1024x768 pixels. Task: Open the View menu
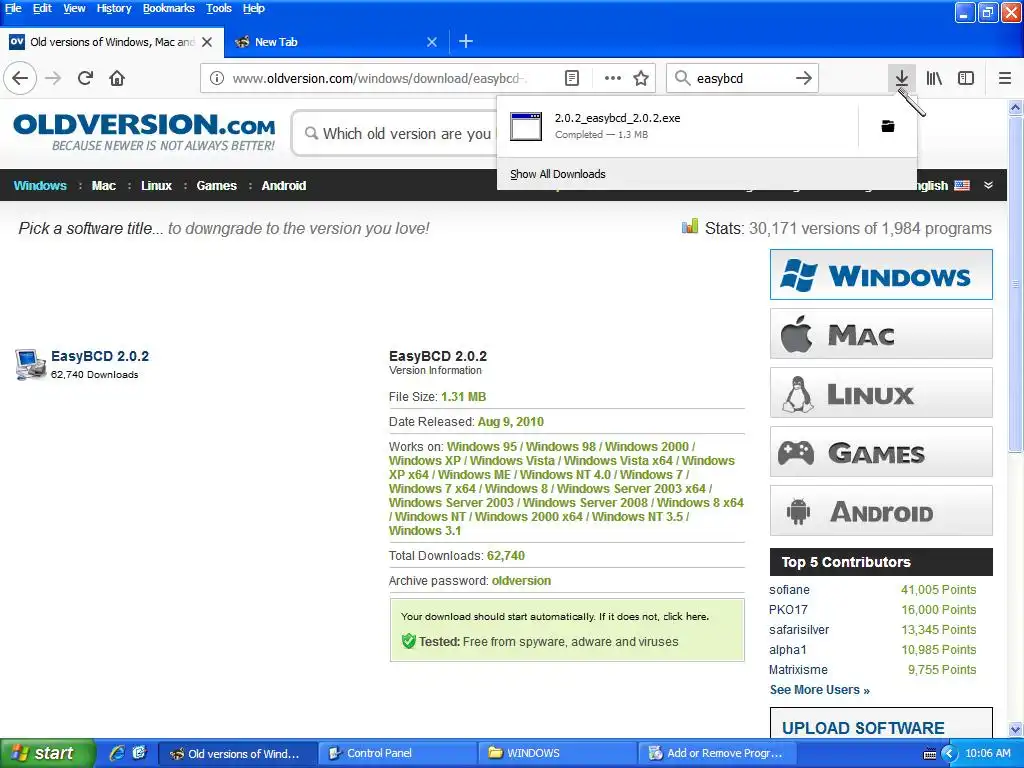74,8
